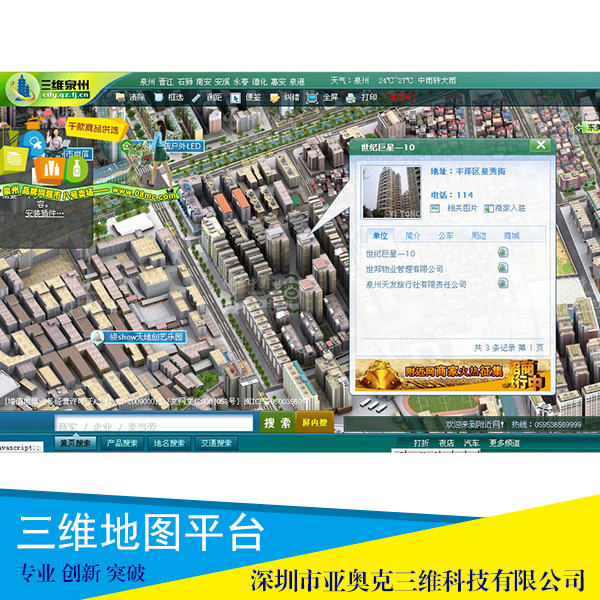Click the 商家入驻 merchant icon
Viewport: 600px width, 600px height.
coord(489,209)
